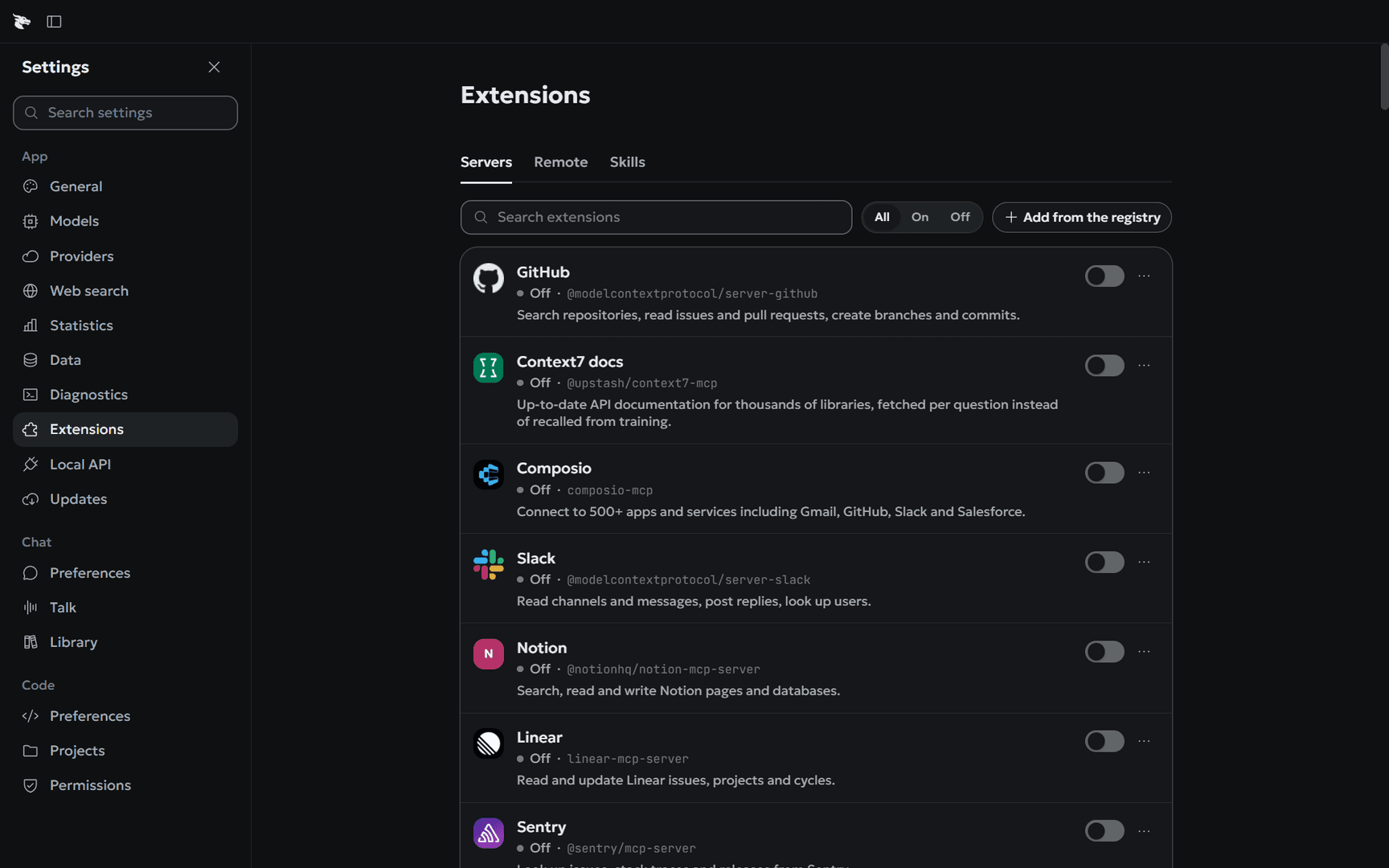This screenshot has height=868, width=1389.
Task: Click Add from the registry
Action: (1082, 217)
